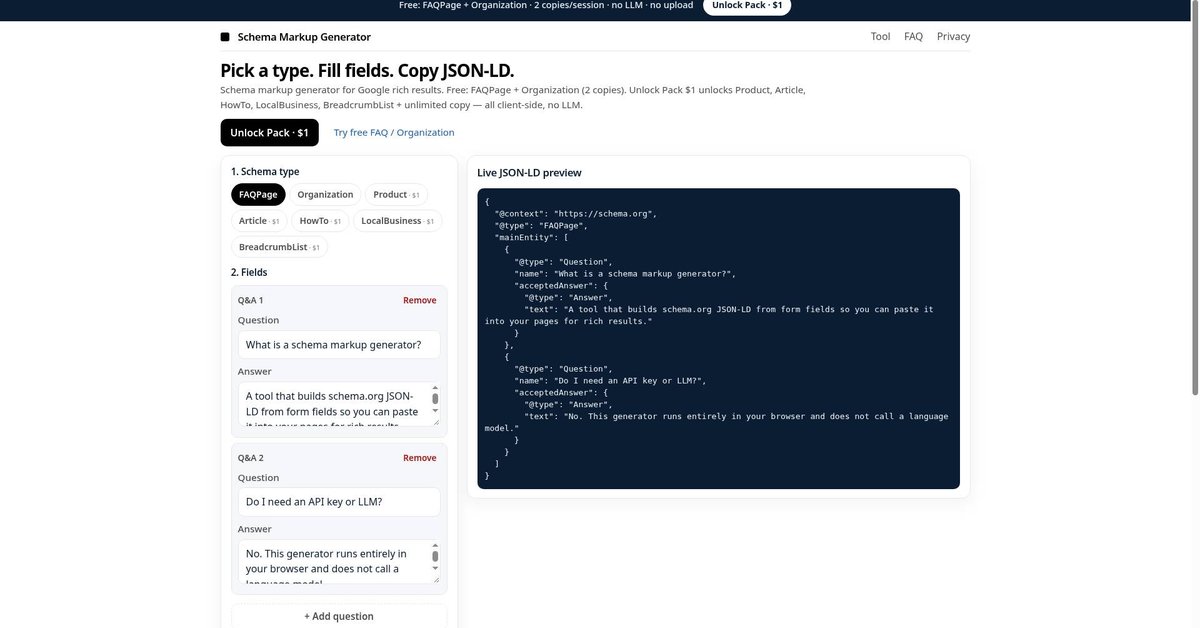Open the FAQ nav link
This screenshot has height=628, width=1200.
[913, 36]
